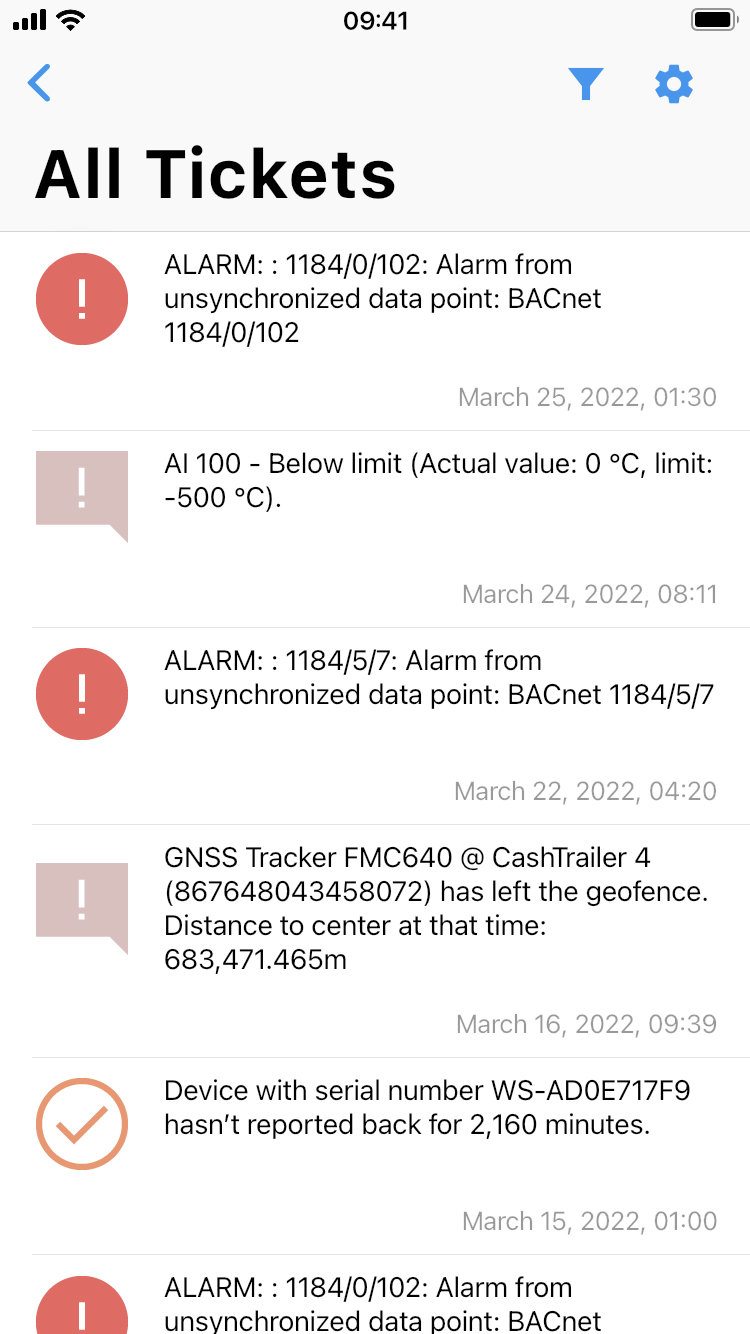Tap the battery indicator in status bar
750x1334 pixels.
click(x=715, y=20)
